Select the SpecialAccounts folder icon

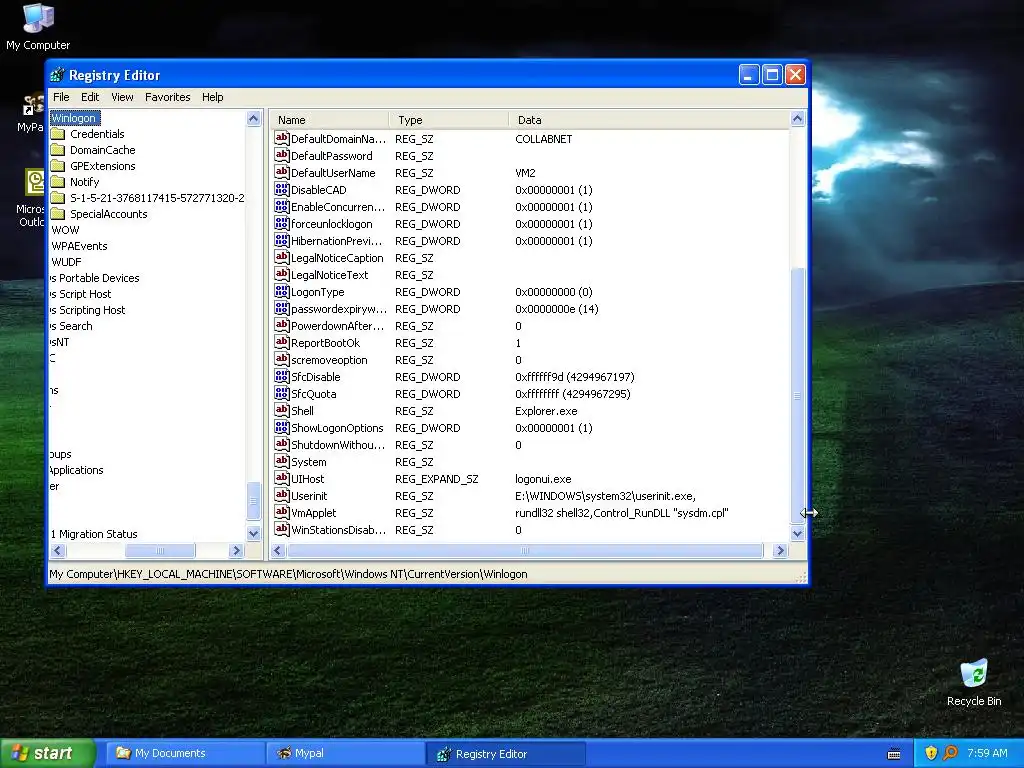pyautogui.click(x=58, y=214)
